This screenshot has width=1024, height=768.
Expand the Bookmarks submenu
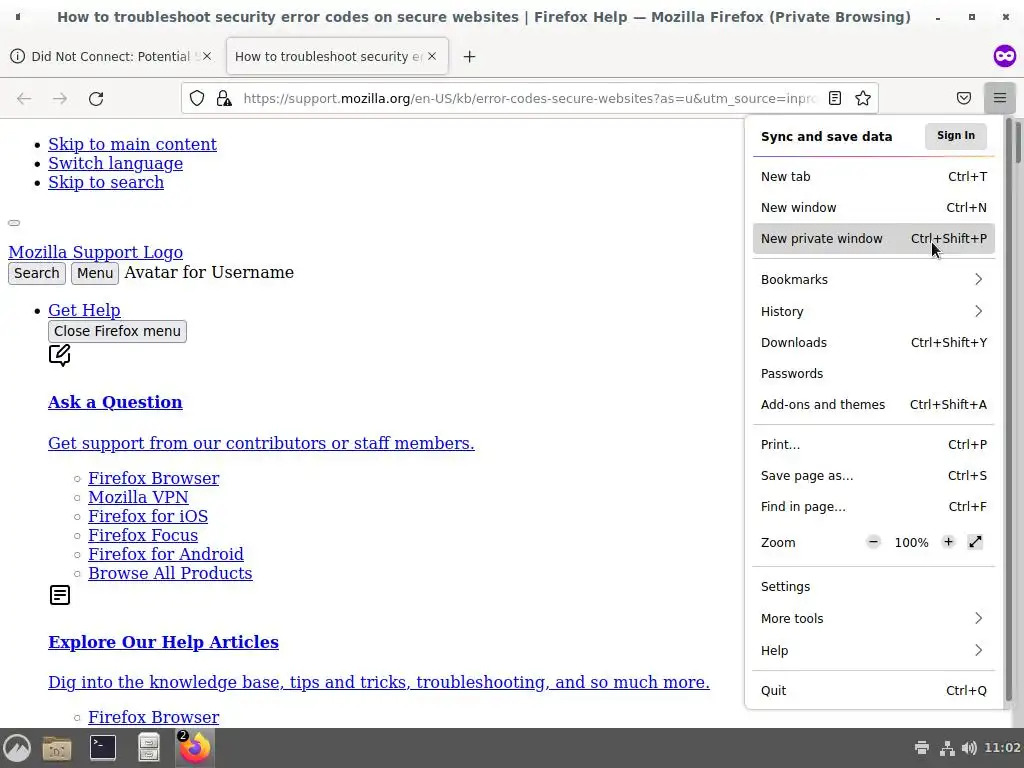(x=873, y=280)
